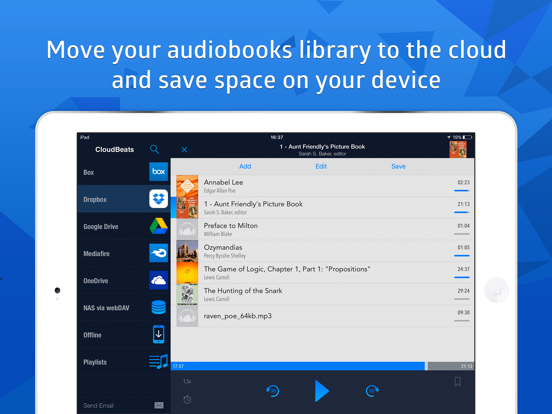Select the OneDrive menu entry
Image resolution: width=552 pixels, height=414 pixels.
click(x=124, y=280)
